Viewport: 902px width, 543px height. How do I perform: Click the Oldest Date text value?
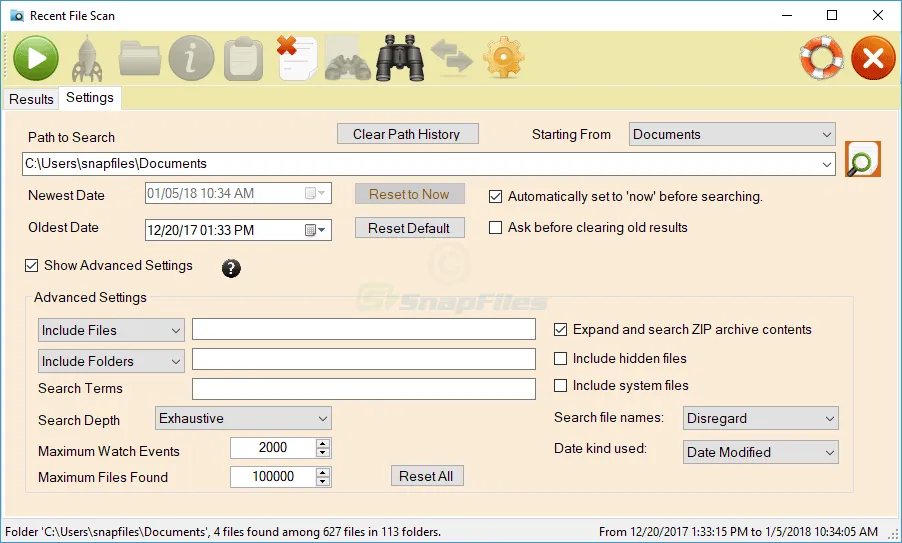200,230
